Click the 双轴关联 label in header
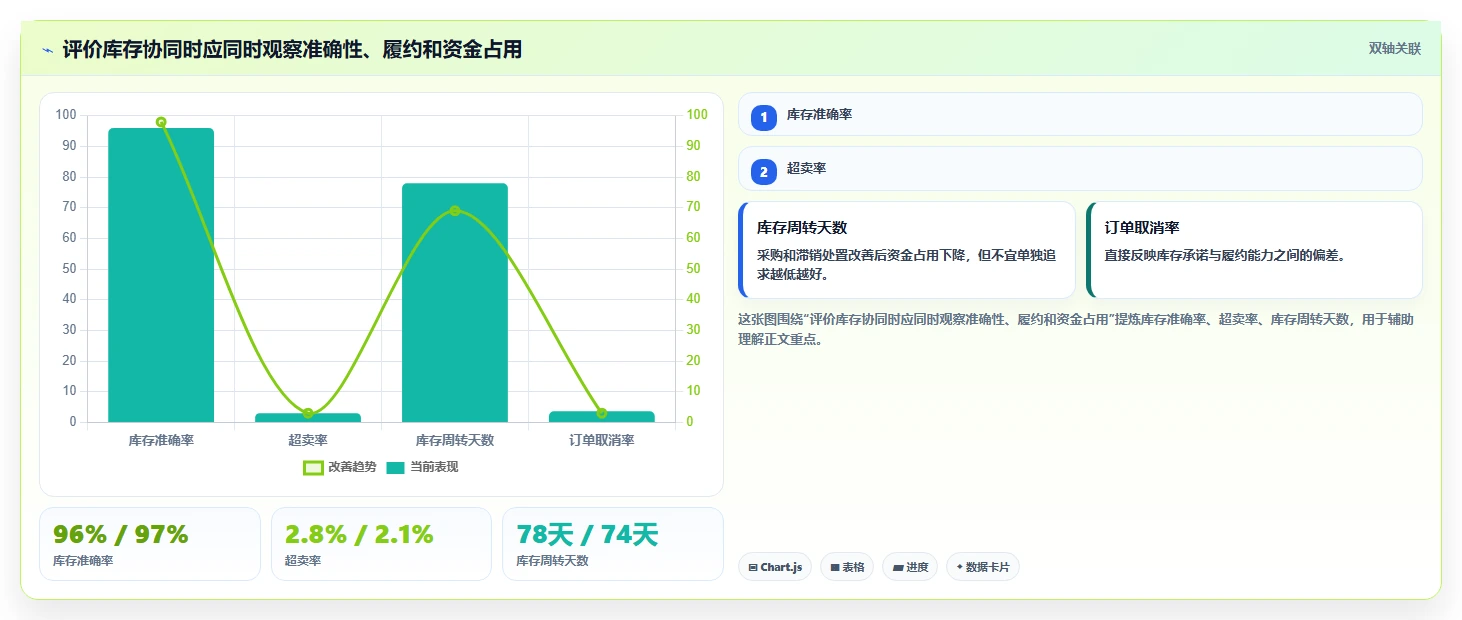The height and width of the screenshot is (620, 1462). 1395,49
